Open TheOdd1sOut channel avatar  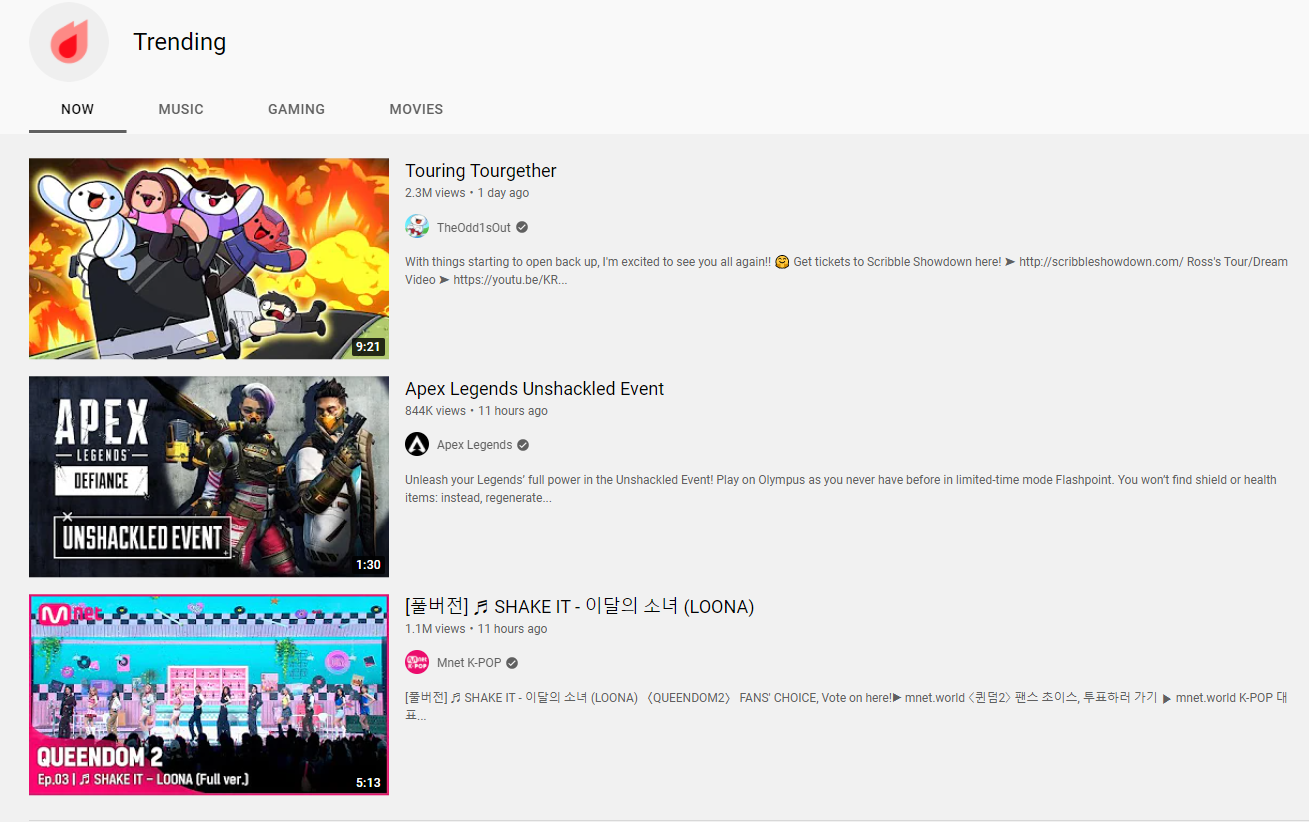point(417,227)
